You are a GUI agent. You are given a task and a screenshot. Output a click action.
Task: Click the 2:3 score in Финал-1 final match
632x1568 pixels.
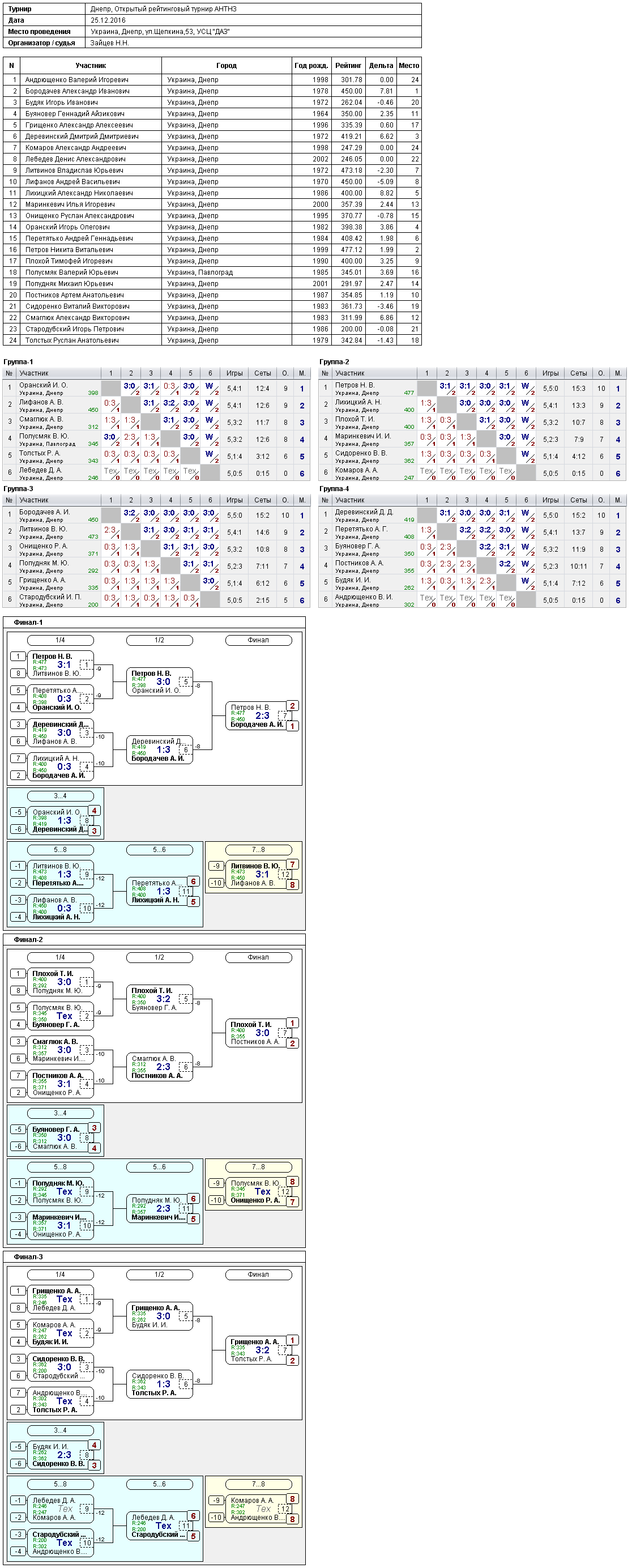tap(262, 716)
